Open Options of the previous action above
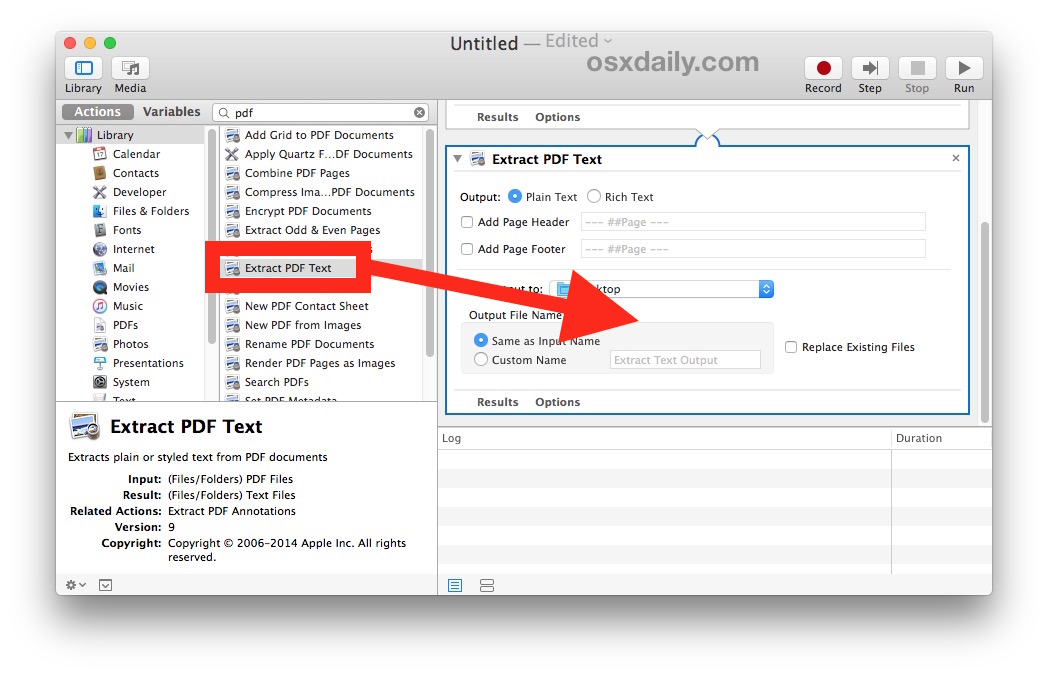The image size is (1048, 675). [x=557, y=117]
